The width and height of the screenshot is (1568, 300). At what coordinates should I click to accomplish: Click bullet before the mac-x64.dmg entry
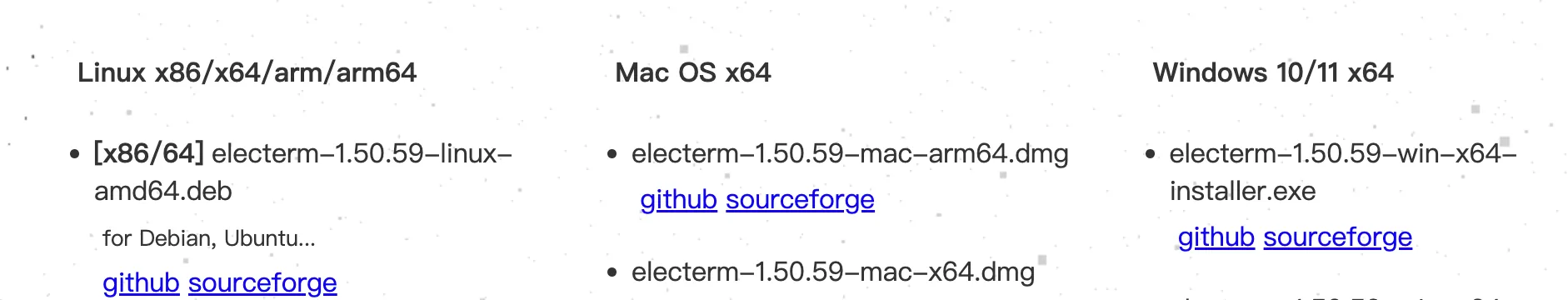pos(612,272)
